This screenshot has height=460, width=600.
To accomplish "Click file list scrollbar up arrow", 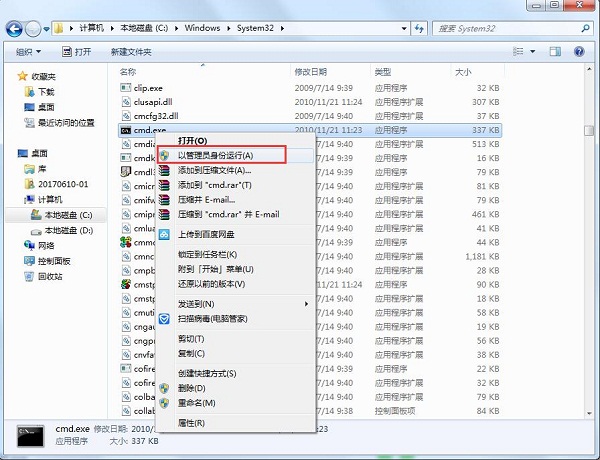I will (589, 69).
